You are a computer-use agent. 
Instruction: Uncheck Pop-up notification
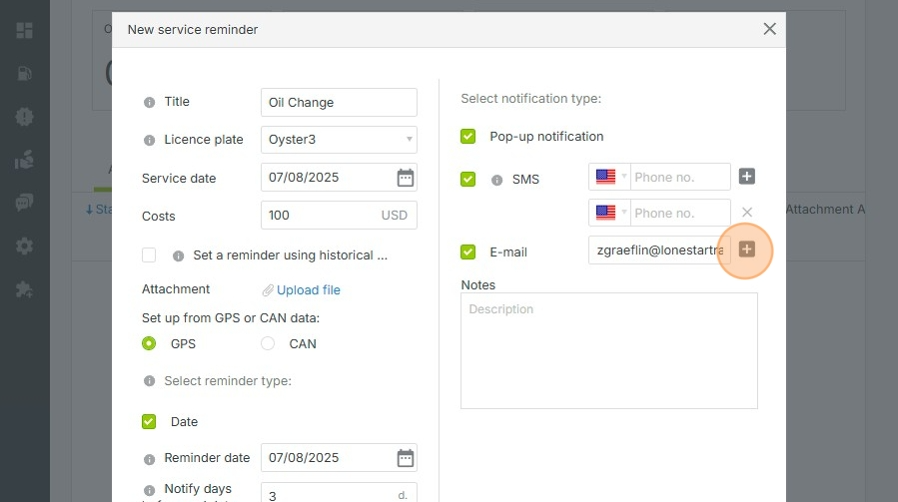[468, 136]
